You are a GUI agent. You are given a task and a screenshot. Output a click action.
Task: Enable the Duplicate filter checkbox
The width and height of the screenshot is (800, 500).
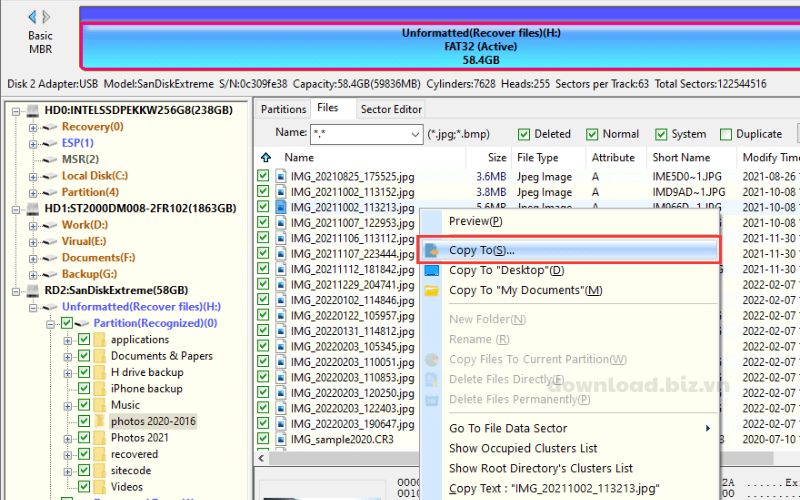tap(722, 134)
